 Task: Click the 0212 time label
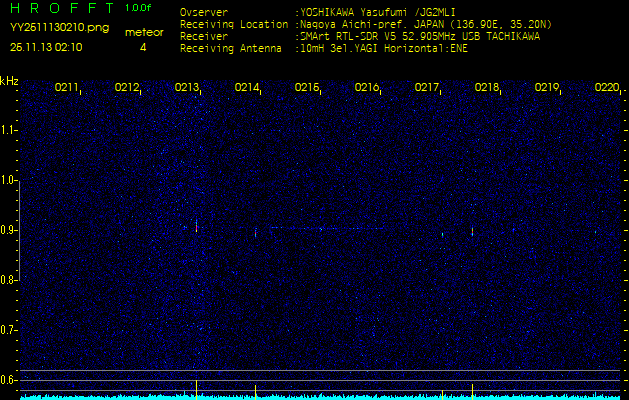pyautogui.click(x=127, y=87)
